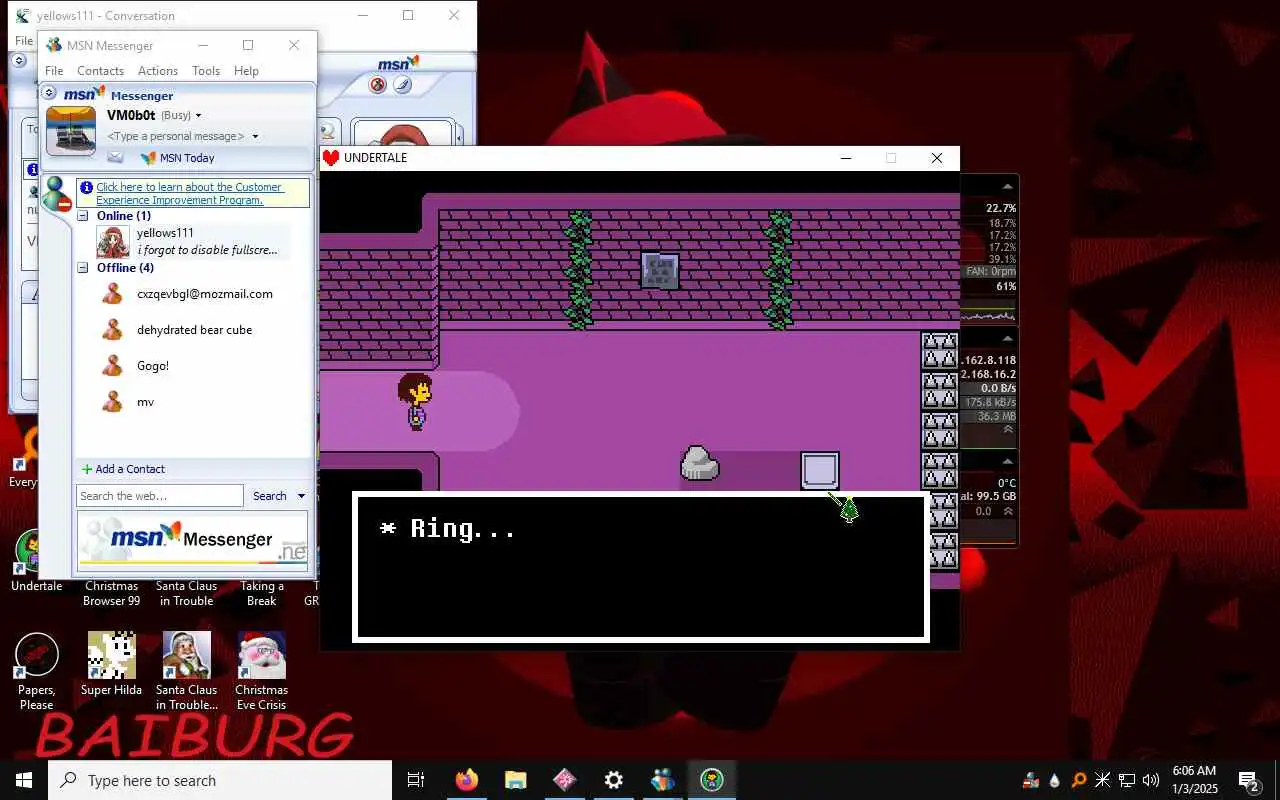Click the Search button in MSN Messenger

click(x=269, y=496)
